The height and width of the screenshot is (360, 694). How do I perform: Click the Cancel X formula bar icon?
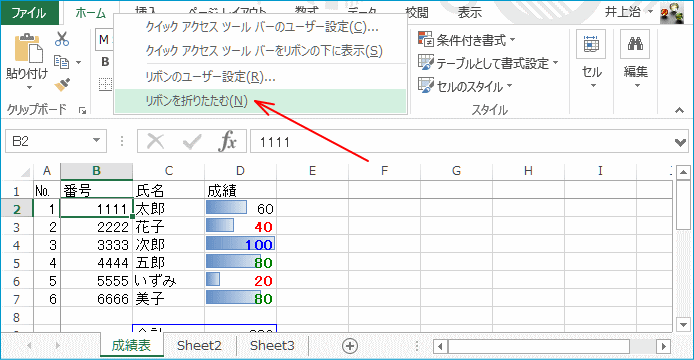[x=155, y=142]
